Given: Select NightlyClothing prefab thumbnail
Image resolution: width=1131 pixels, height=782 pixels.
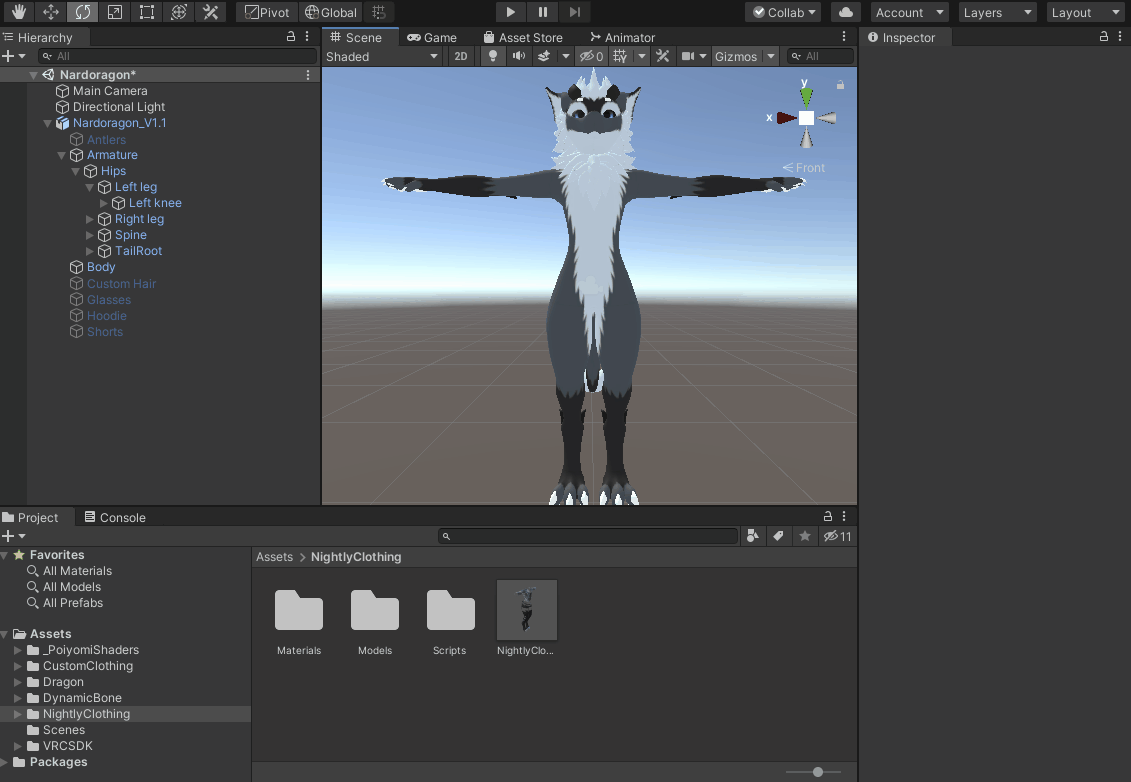Looking at the screenshot, I should click(x=527, y=610).
